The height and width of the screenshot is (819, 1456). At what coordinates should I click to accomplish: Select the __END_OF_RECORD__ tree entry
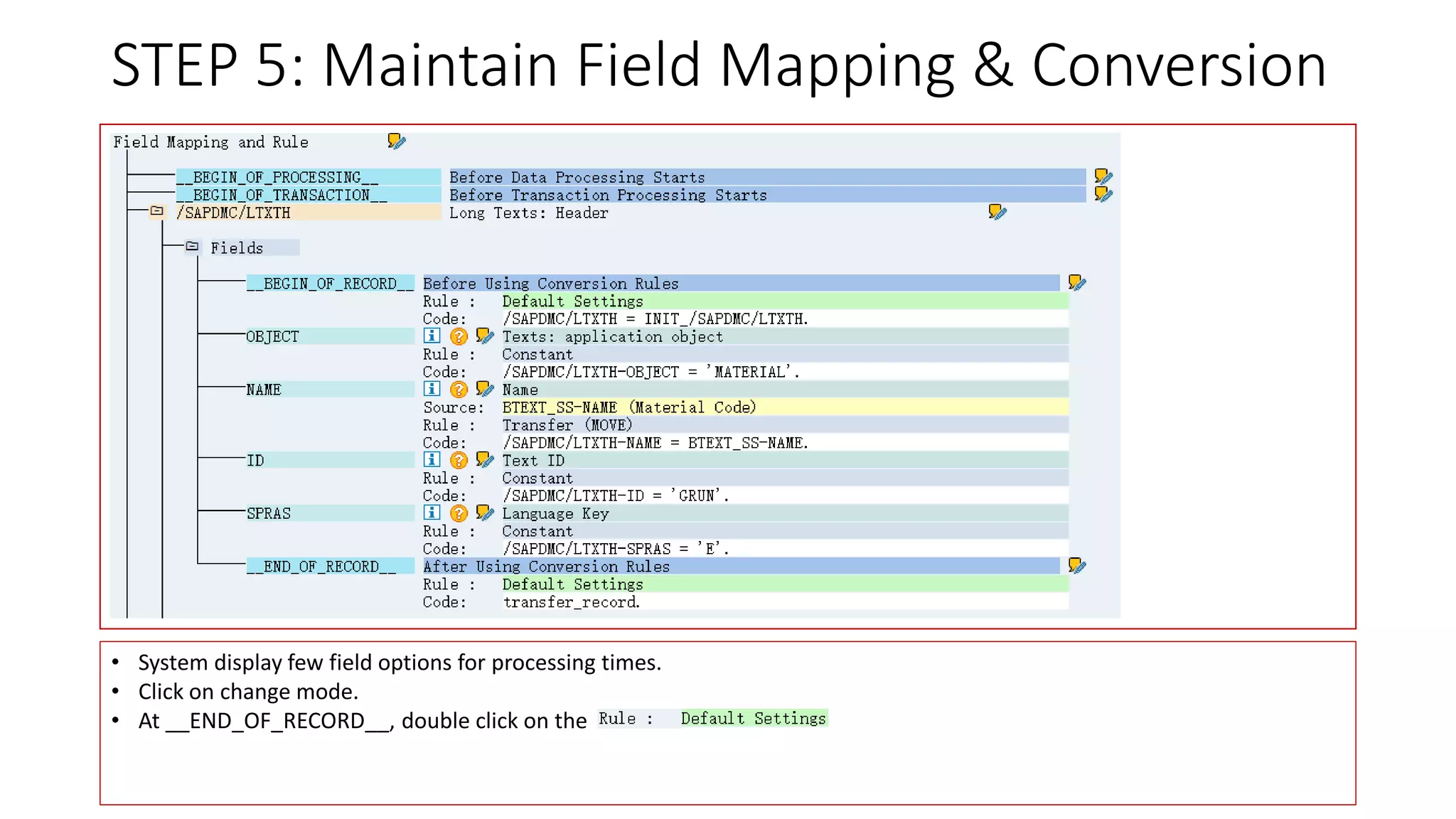[x=321, y=567]
